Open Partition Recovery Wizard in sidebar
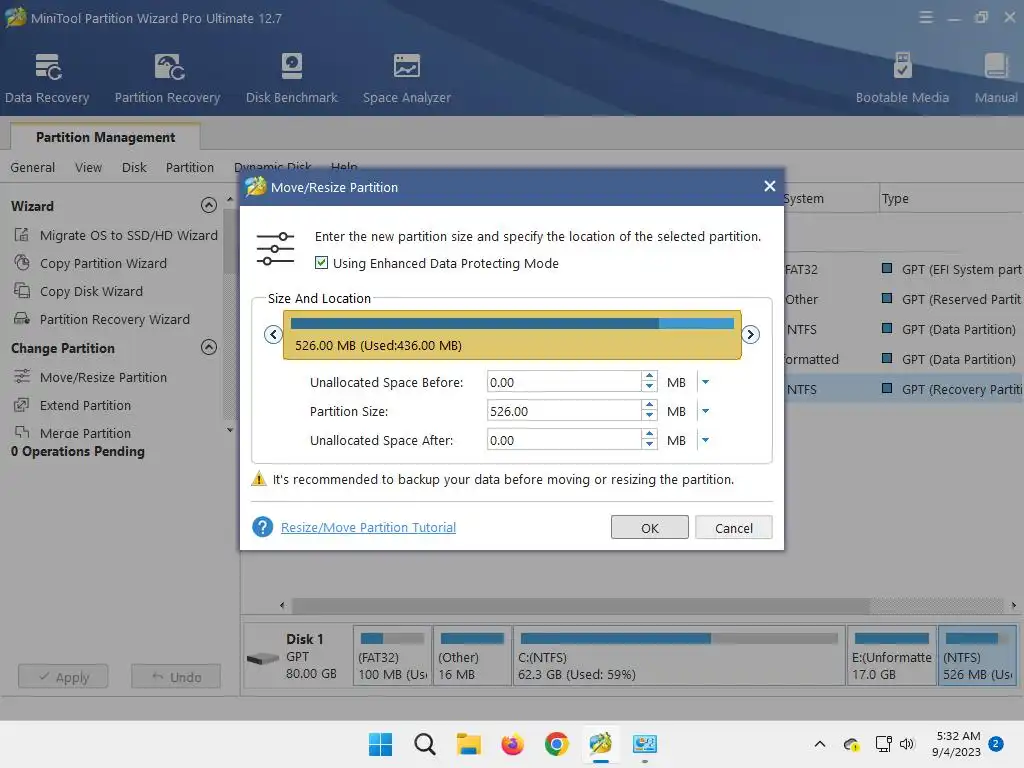Viewport: 1024px width, 768px height. 103,319
